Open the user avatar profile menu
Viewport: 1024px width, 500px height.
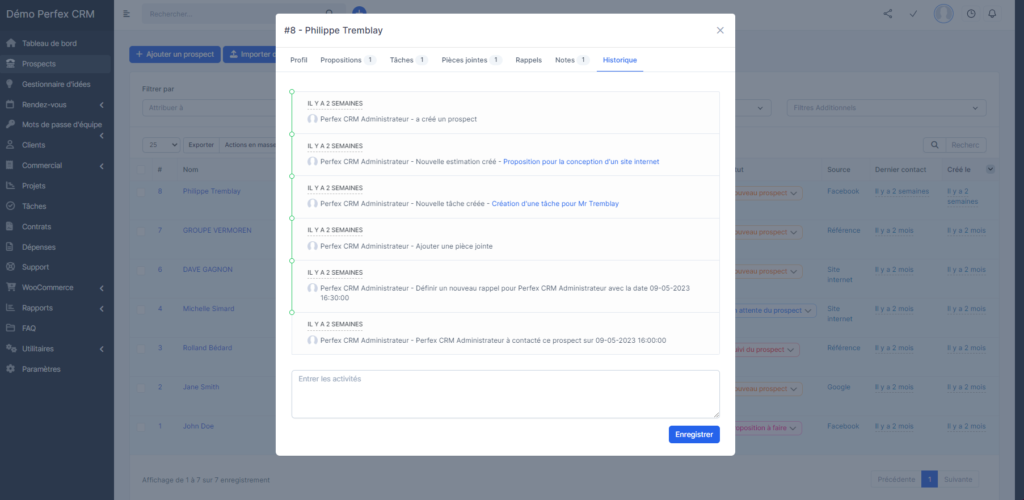[x=944, y=14]
